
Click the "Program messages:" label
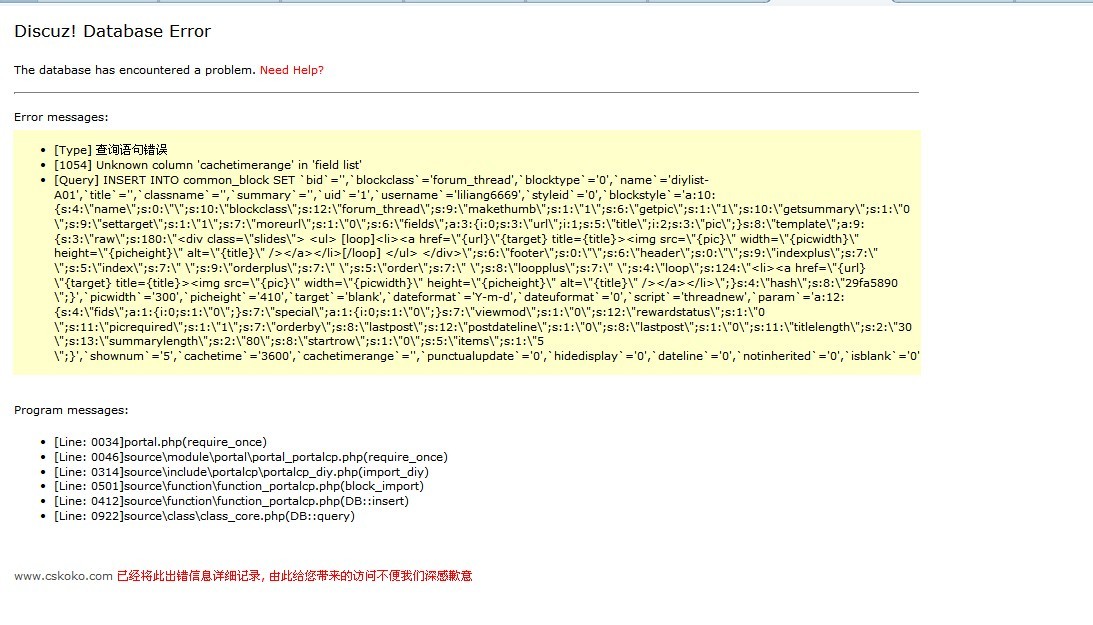71,410
